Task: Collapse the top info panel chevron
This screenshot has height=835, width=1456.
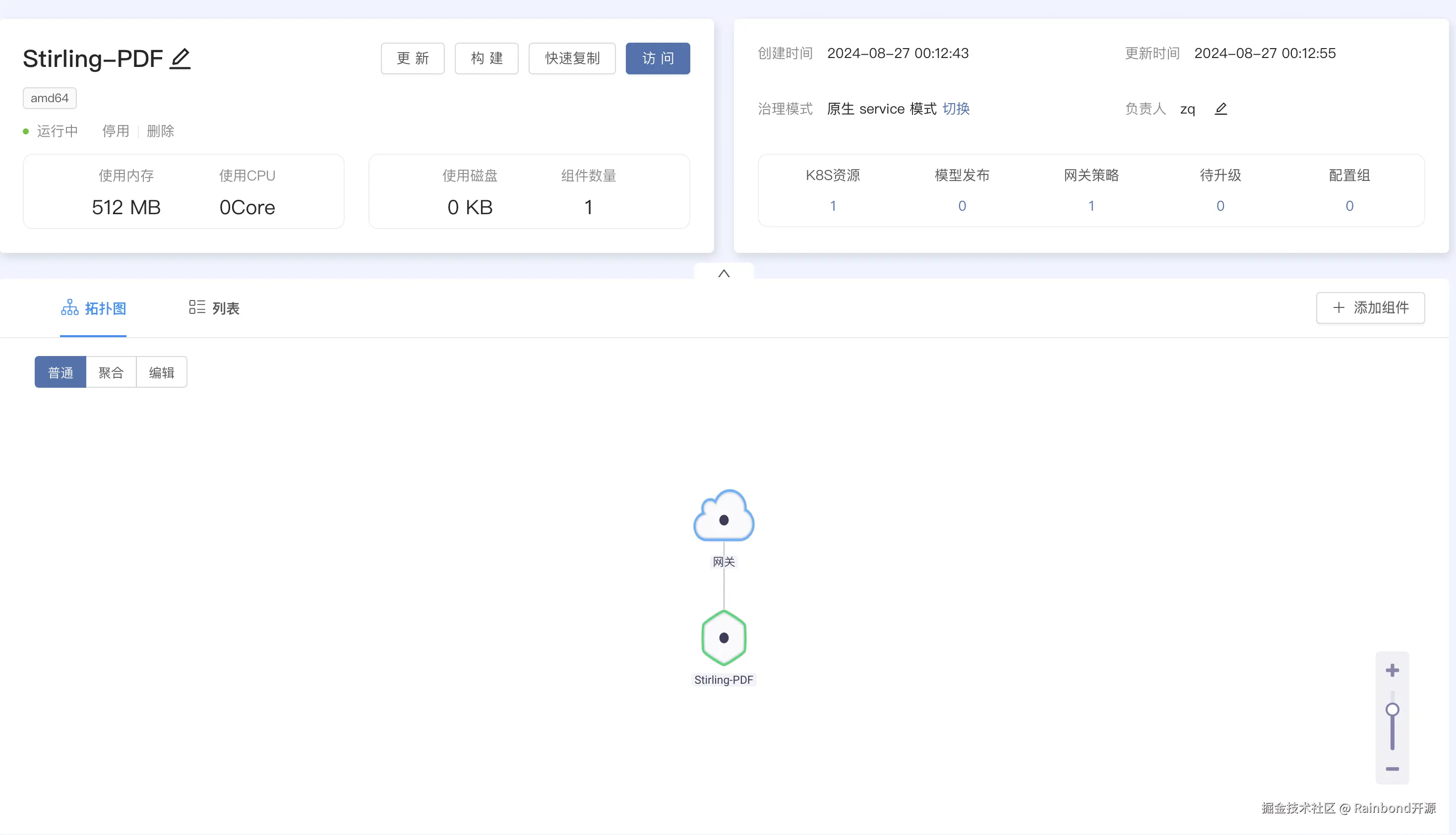Action: click(724, 274)
